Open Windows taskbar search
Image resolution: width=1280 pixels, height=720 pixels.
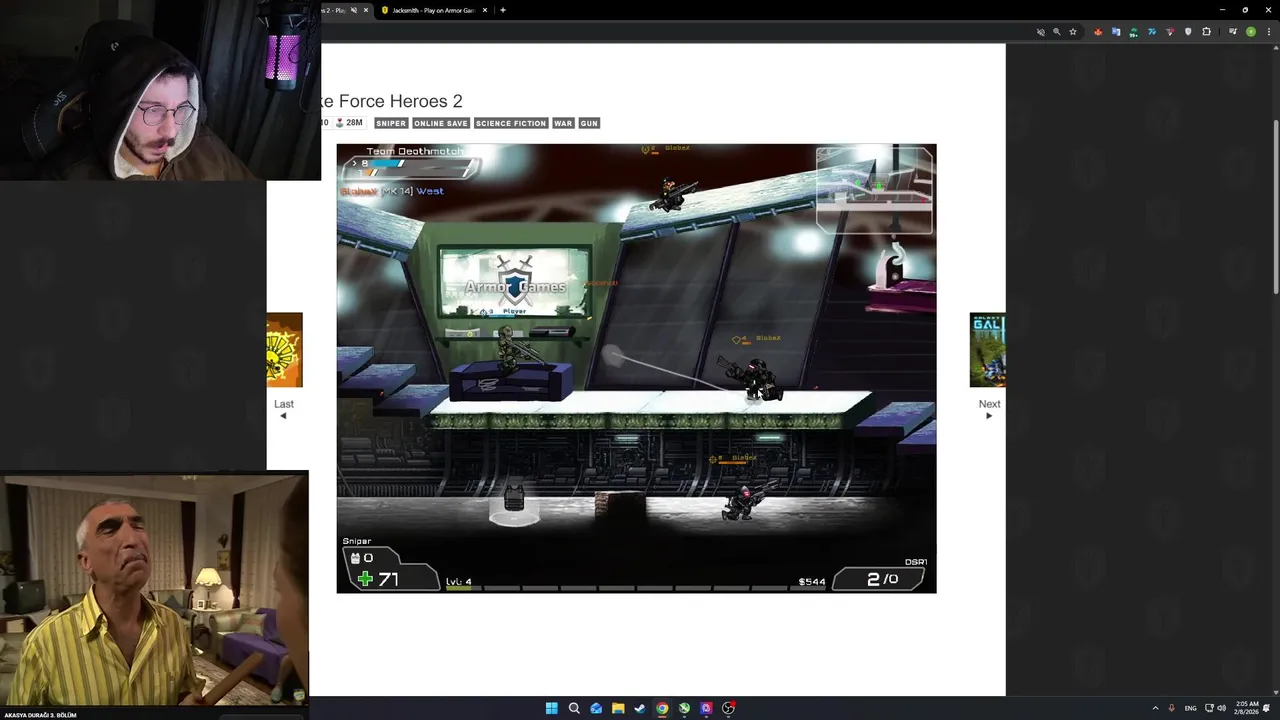tap(574, 708)
